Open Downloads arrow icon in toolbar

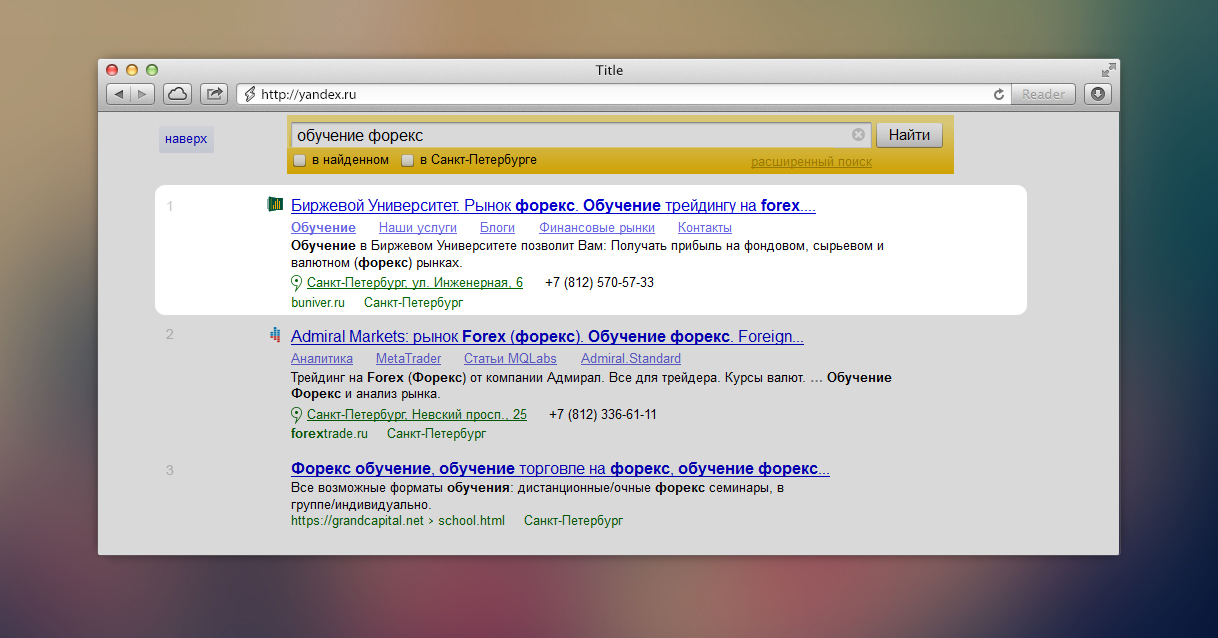pos(1098,94)
